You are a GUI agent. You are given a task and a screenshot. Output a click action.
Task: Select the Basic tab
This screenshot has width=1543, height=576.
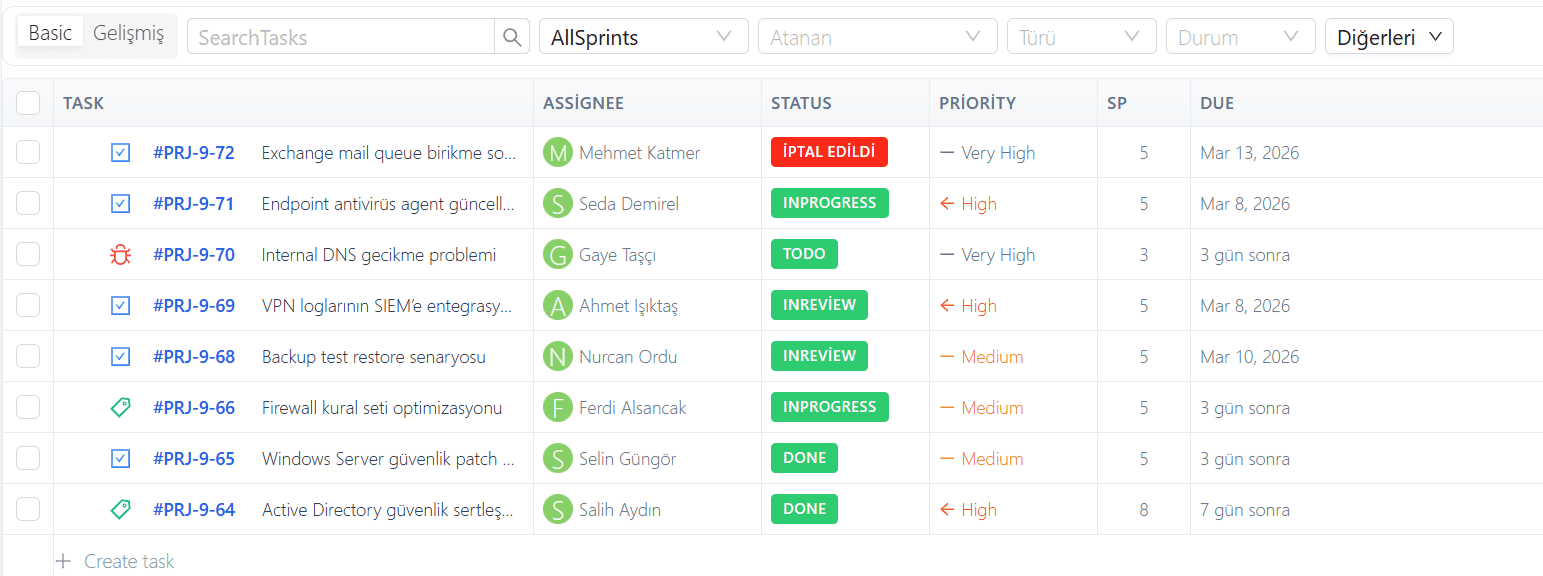point(50,33)
